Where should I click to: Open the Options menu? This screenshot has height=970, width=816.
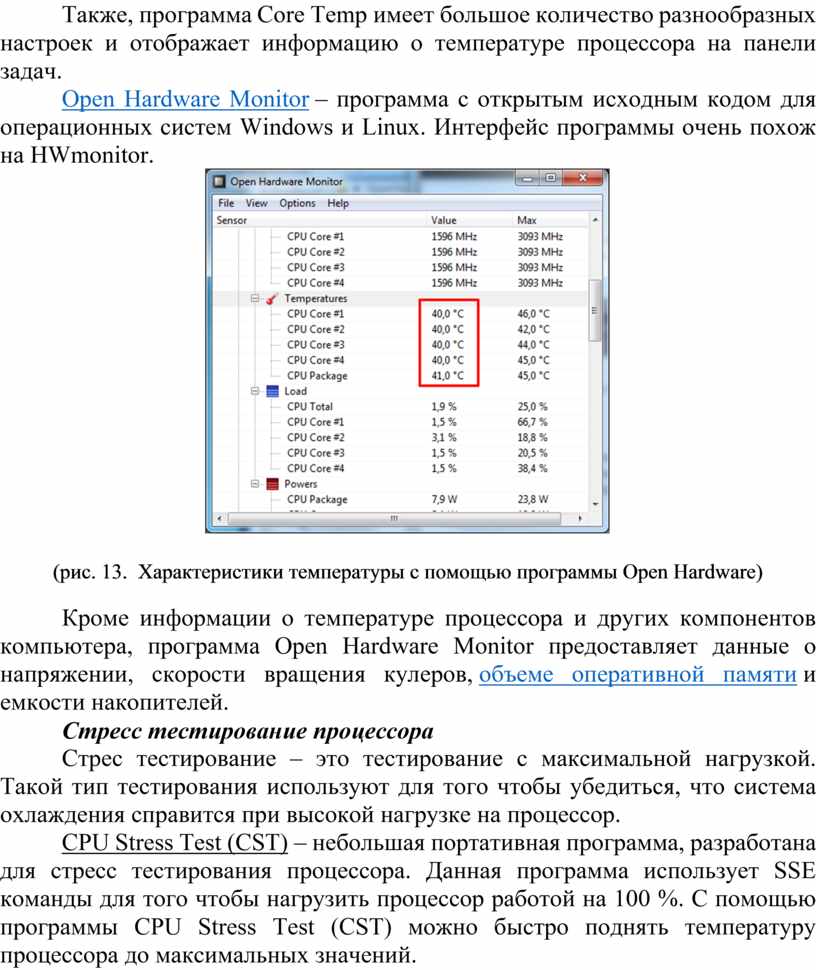click(297, 203)
